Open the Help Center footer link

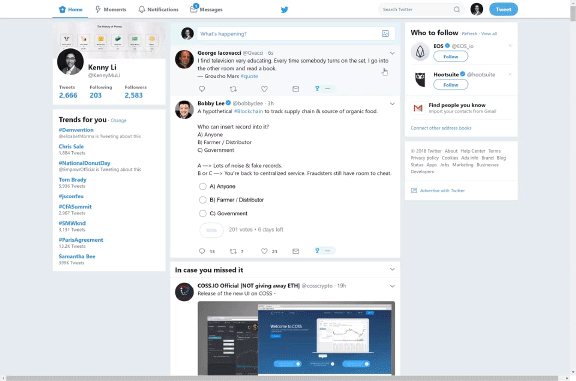(x=473, y=151)
